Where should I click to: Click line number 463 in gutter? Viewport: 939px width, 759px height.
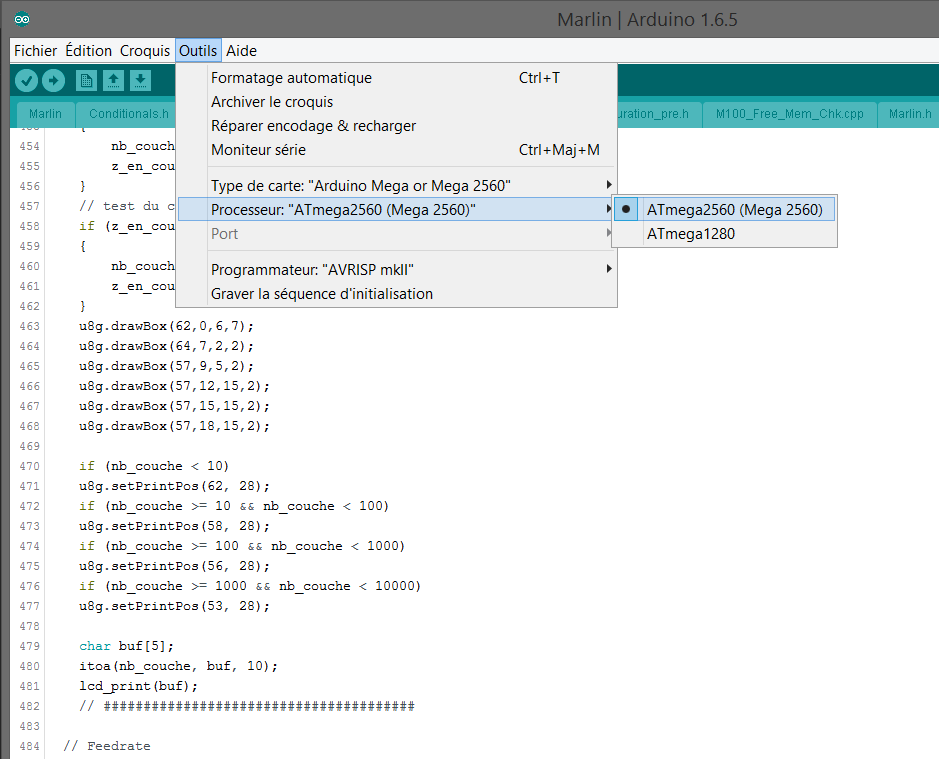(x=29, y=326)
